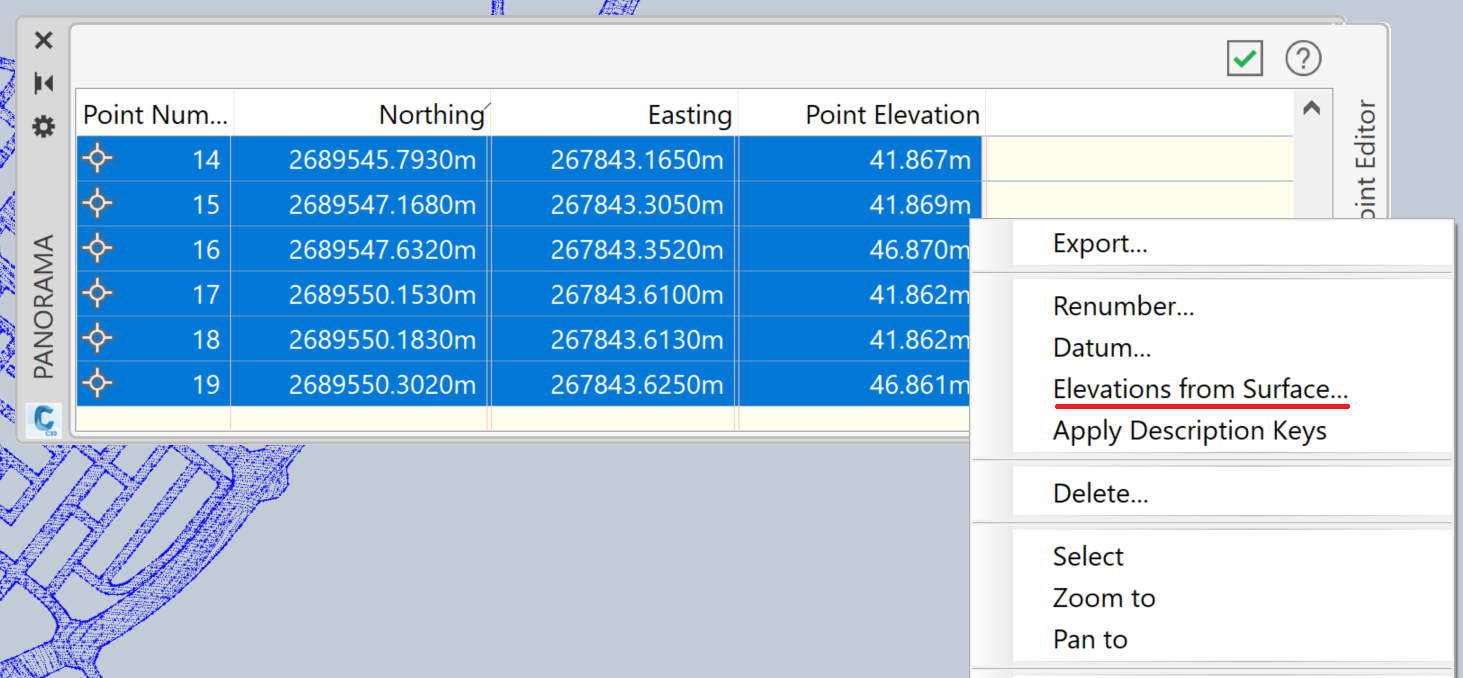Viewport: 1463px width, 678px height.
Task: Click point icon of row 14
Action: click(97, 158)
